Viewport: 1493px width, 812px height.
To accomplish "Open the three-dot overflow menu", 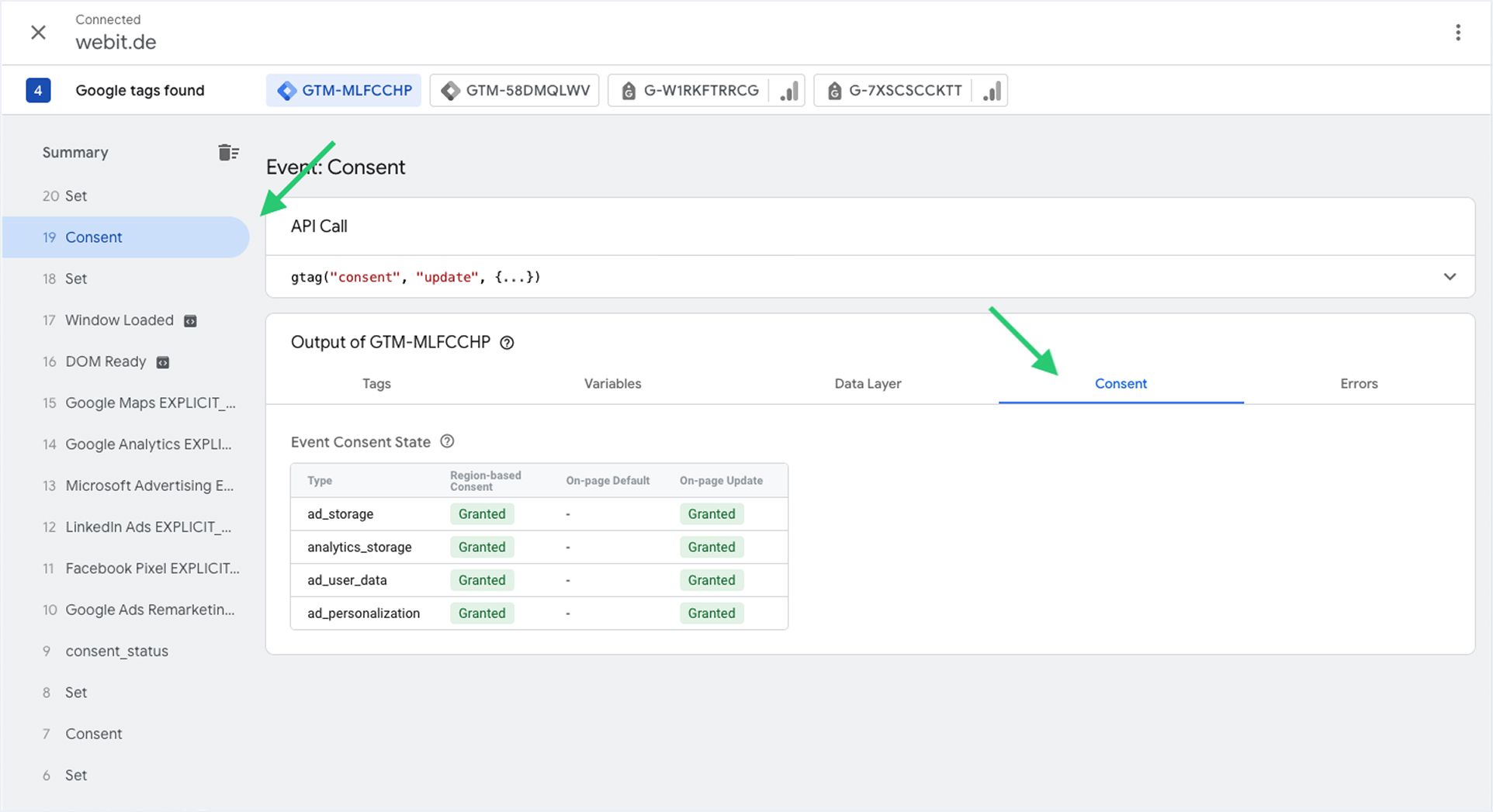I will tap(1457, 32).
